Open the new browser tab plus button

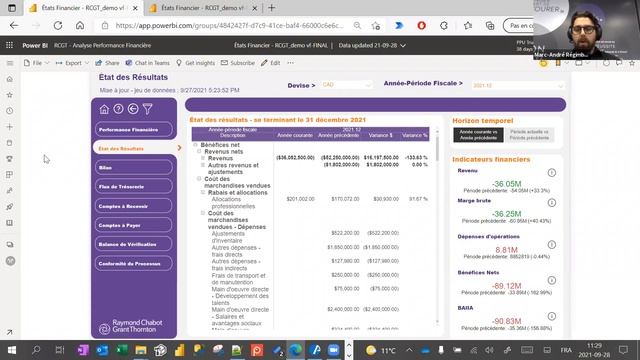pyautogui.click(x=271, y=8)
